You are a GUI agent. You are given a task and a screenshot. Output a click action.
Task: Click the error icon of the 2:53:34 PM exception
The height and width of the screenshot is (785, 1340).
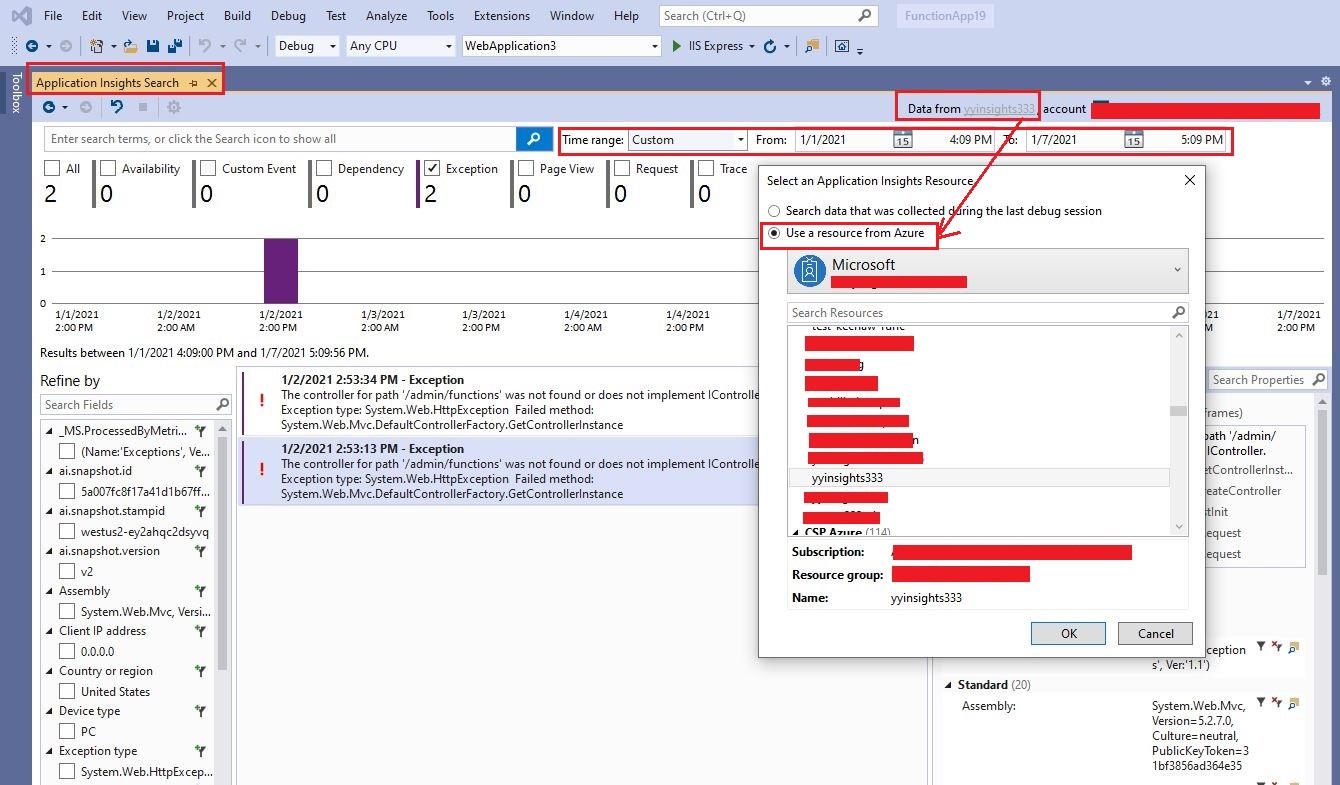tap(262, 400)
